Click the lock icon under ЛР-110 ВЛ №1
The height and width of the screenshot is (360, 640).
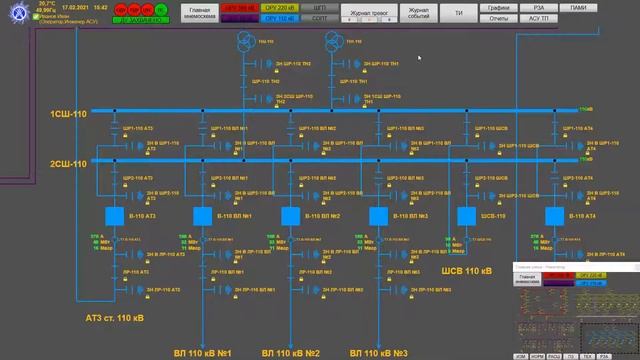213,279
